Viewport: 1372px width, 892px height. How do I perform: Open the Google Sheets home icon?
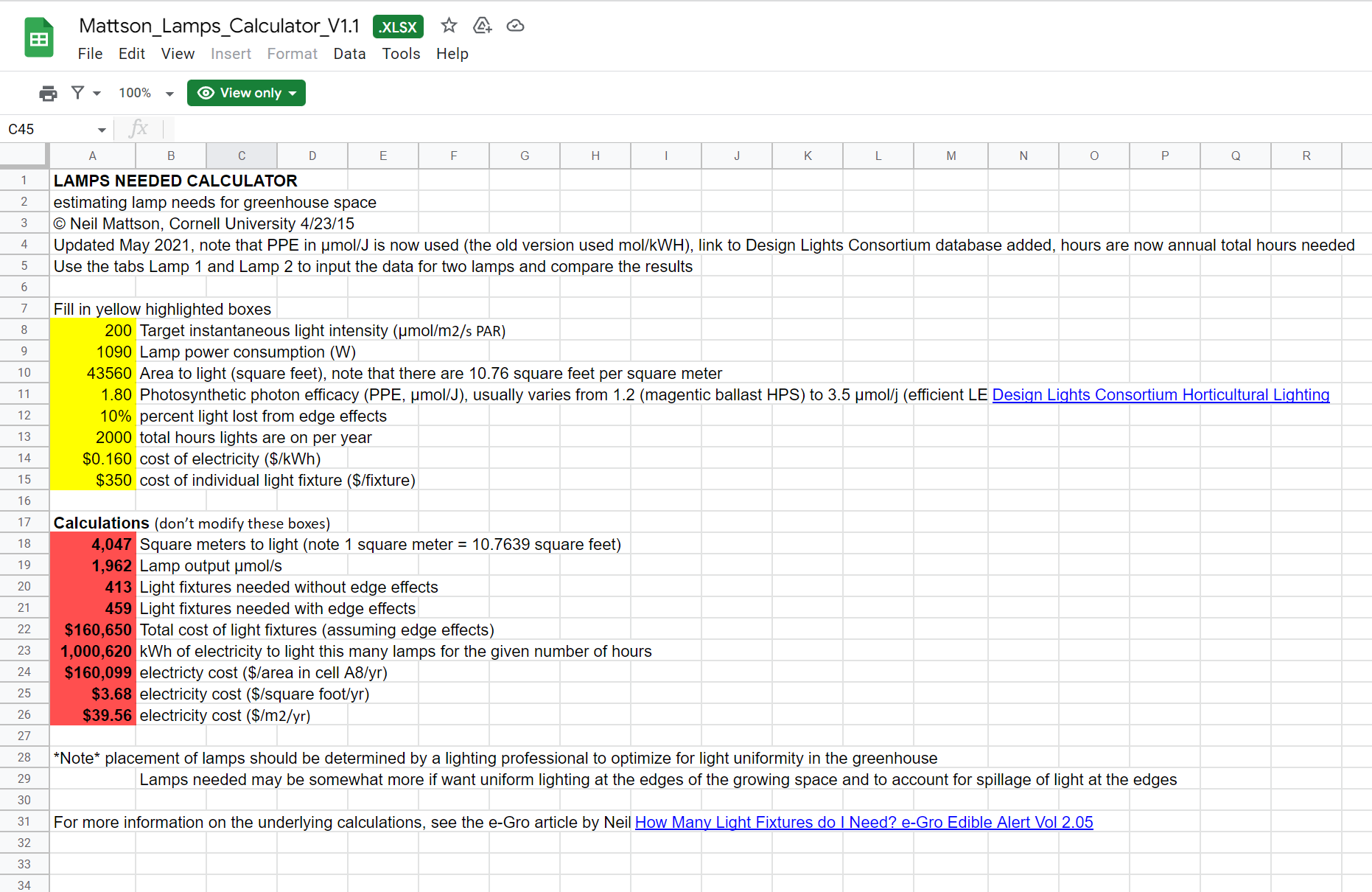(x=39, y=38)
